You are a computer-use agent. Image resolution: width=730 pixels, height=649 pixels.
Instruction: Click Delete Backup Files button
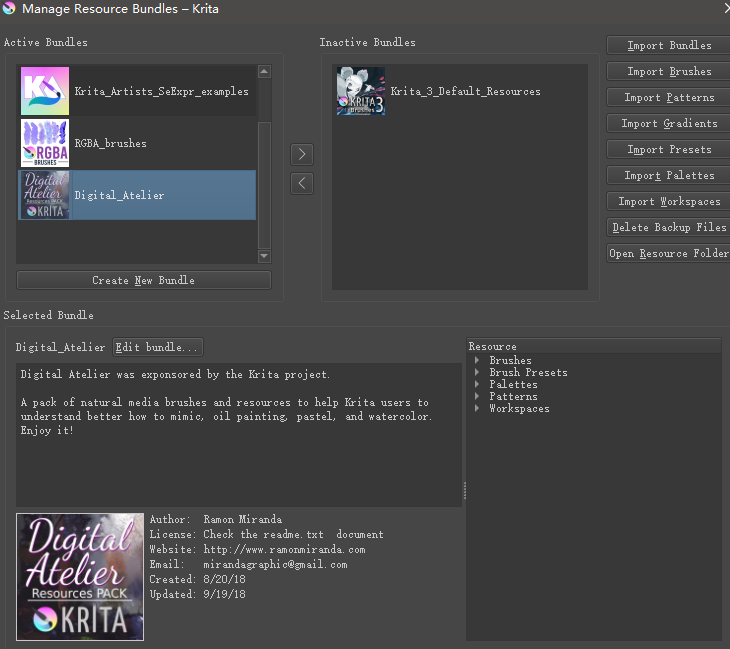pos(669,227)
